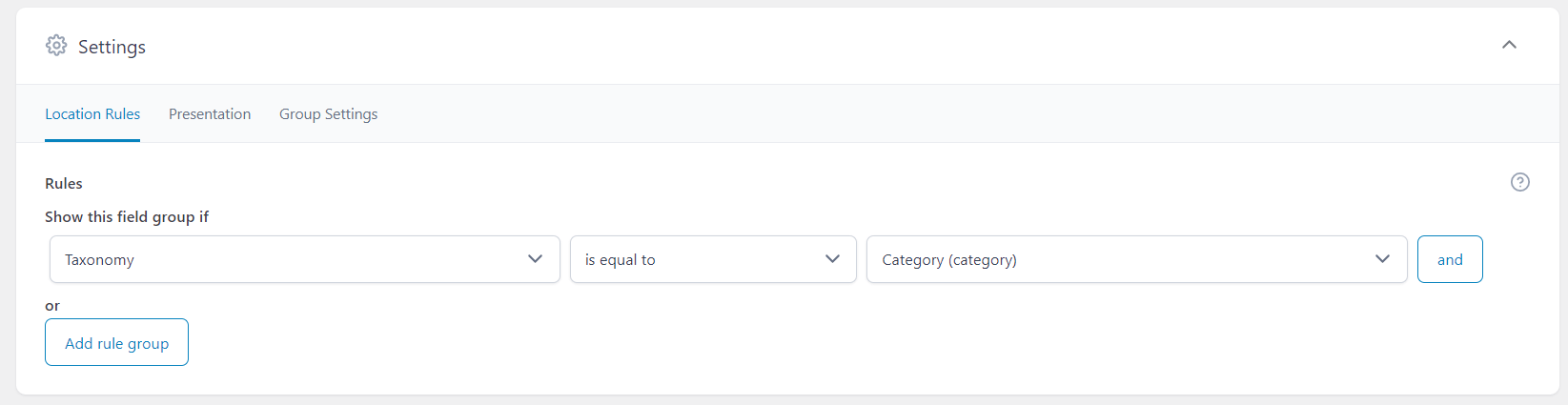This screenshot has width=1568, height=405.
Task: Click the Settings heading text
Action: (x=112, y=47)
